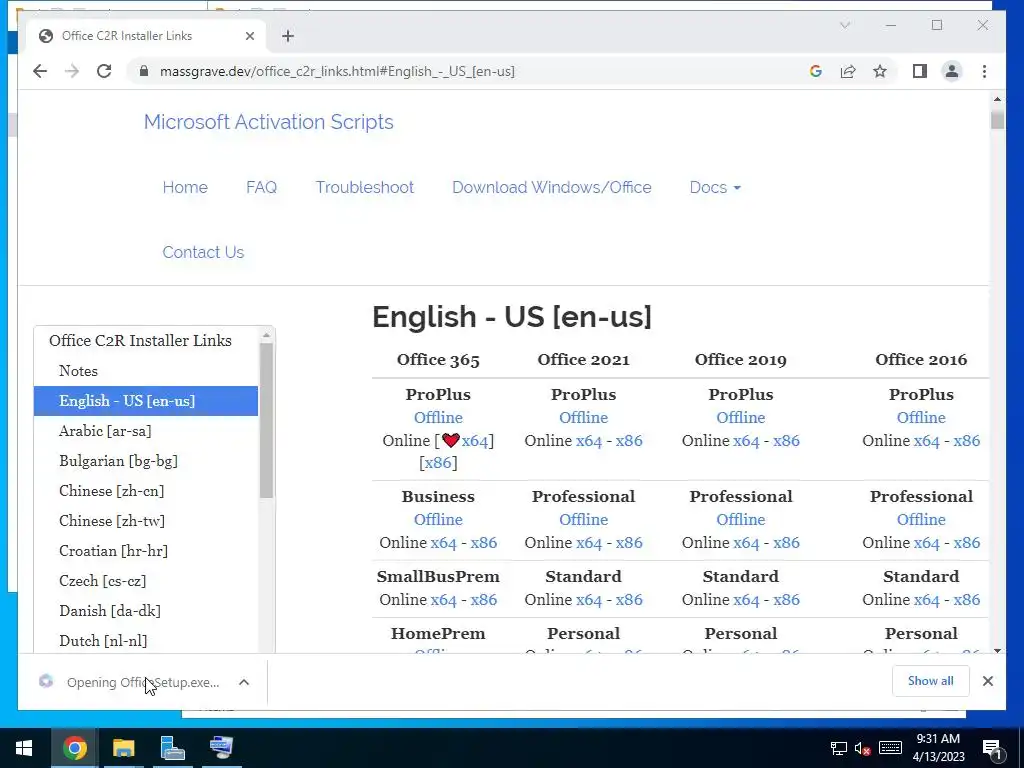Download Office 2021 Standard x64

(588, 600)
